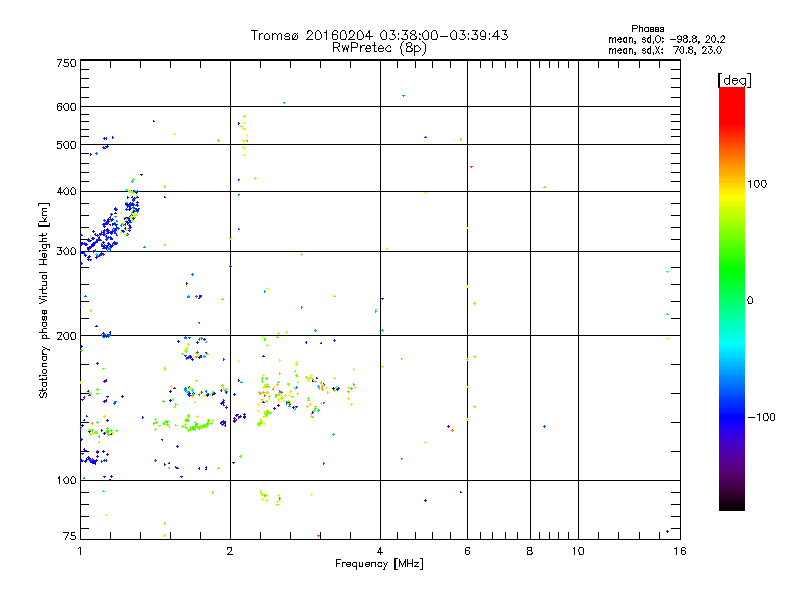
Task: Click the Phases mean, sd,O statistics line
Action: 666,39
